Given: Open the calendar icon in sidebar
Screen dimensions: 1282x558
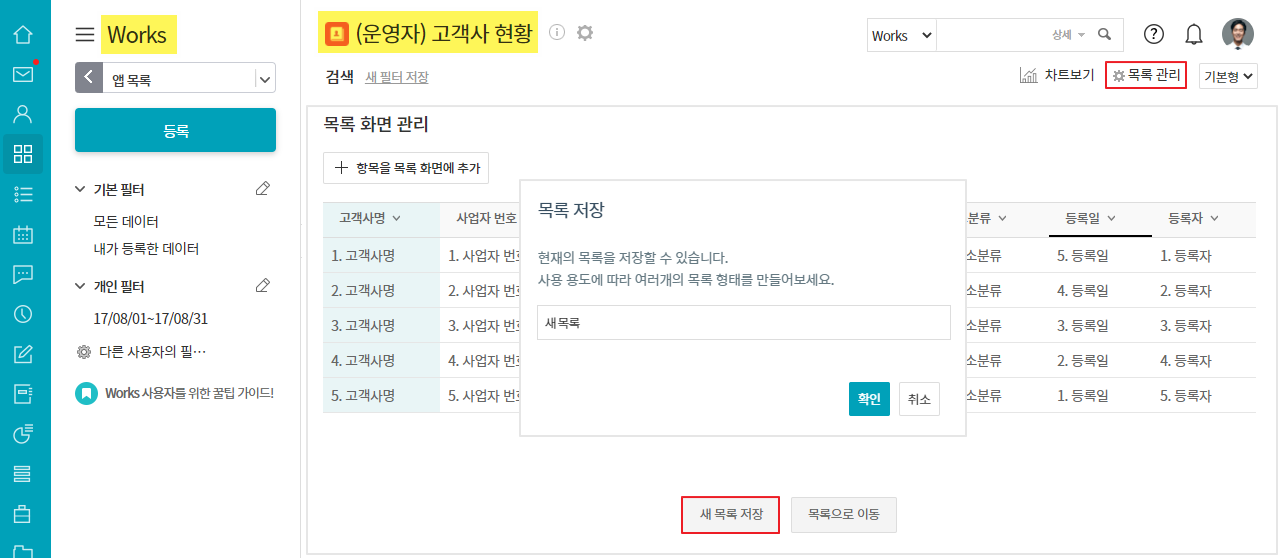Looking at the screenshot, I should [x=23, y=235].
